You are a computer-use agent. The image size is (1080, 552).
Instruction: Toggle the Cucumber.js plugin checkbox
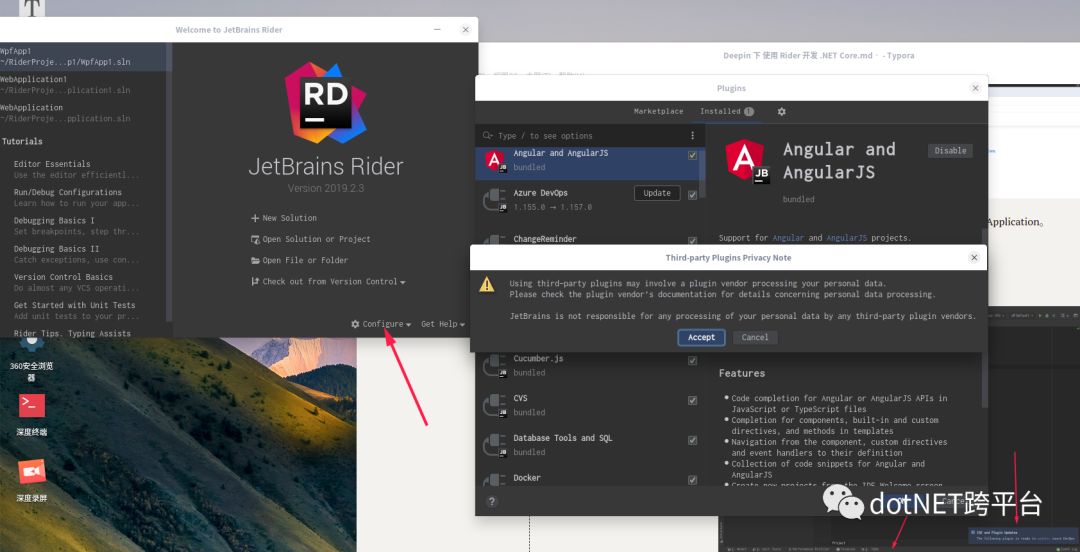pos(692,360)
